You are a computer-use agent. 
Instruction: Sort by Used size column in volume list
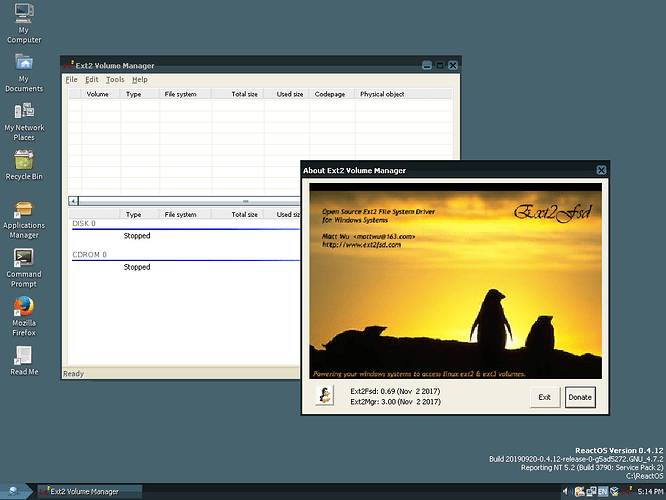tap(286, 94)
